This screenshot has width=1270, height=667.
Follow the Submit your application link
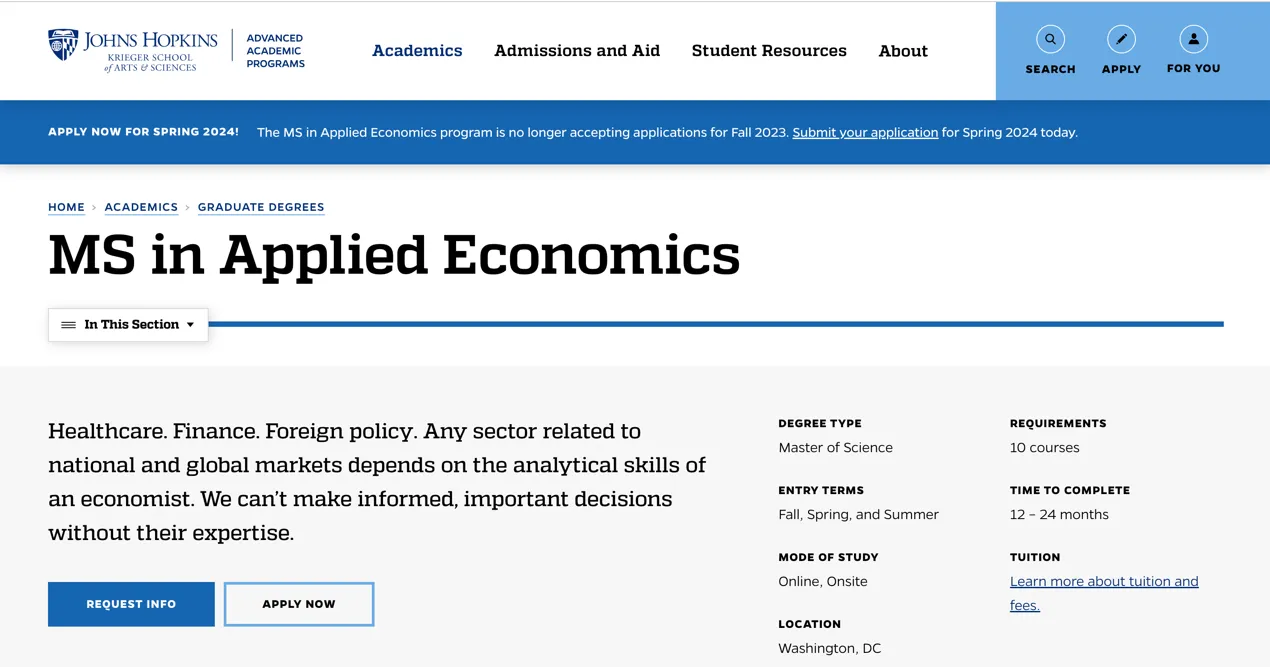[865, 132]
